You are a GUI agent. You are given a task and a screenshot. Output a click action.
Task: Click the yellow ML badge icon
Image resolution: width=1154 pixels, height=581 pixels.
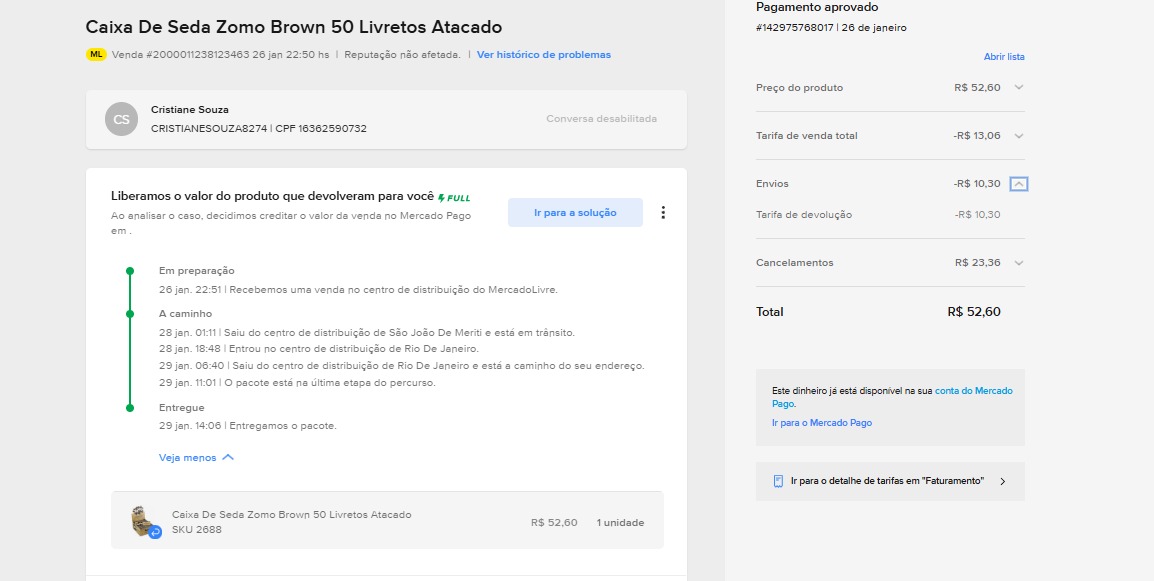click(96, 54)
